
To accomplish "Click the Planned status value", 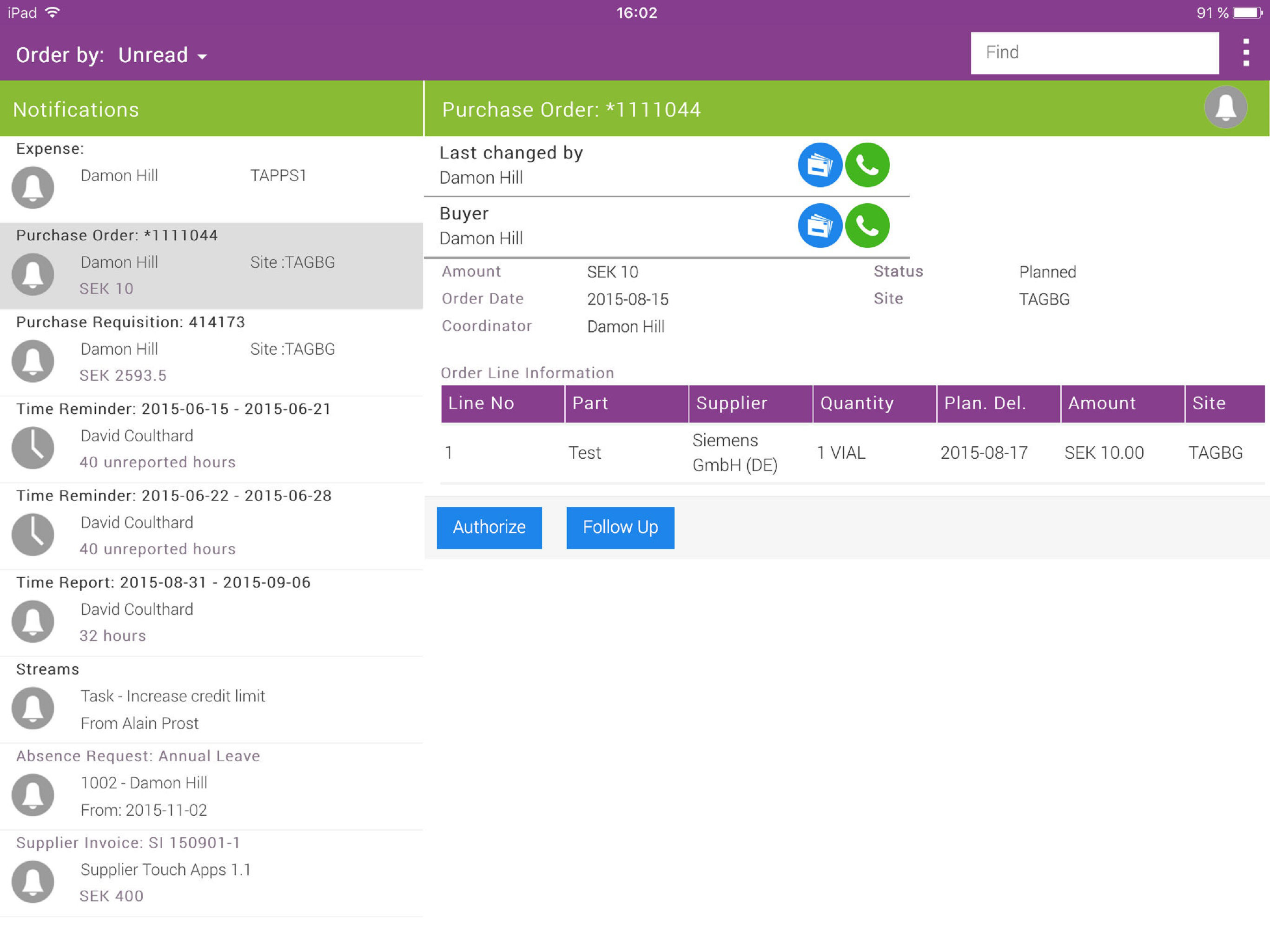I will click(x=1047, y=272).
